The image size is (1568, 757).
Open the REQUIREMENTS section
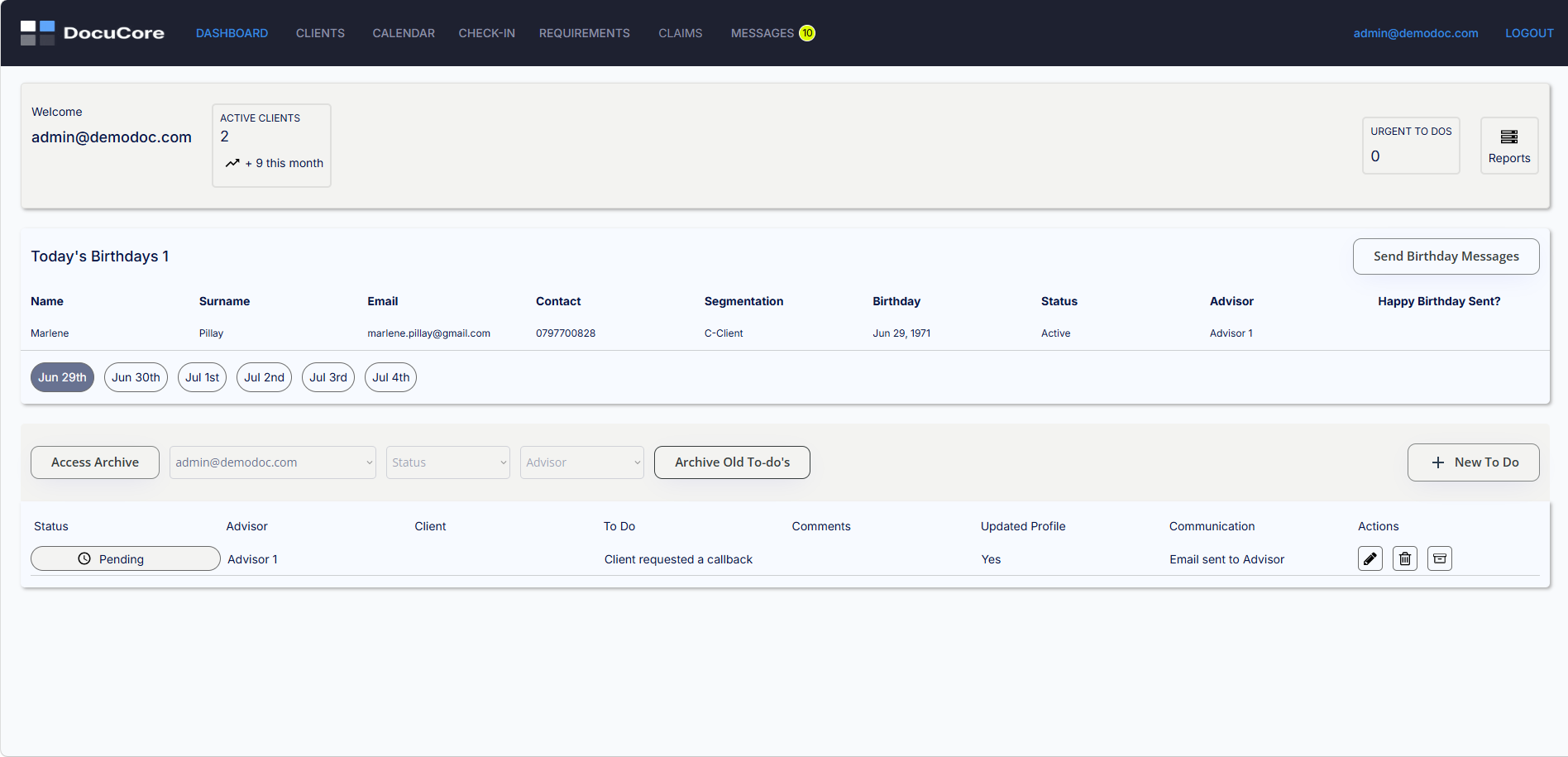[x=585, y=33]
